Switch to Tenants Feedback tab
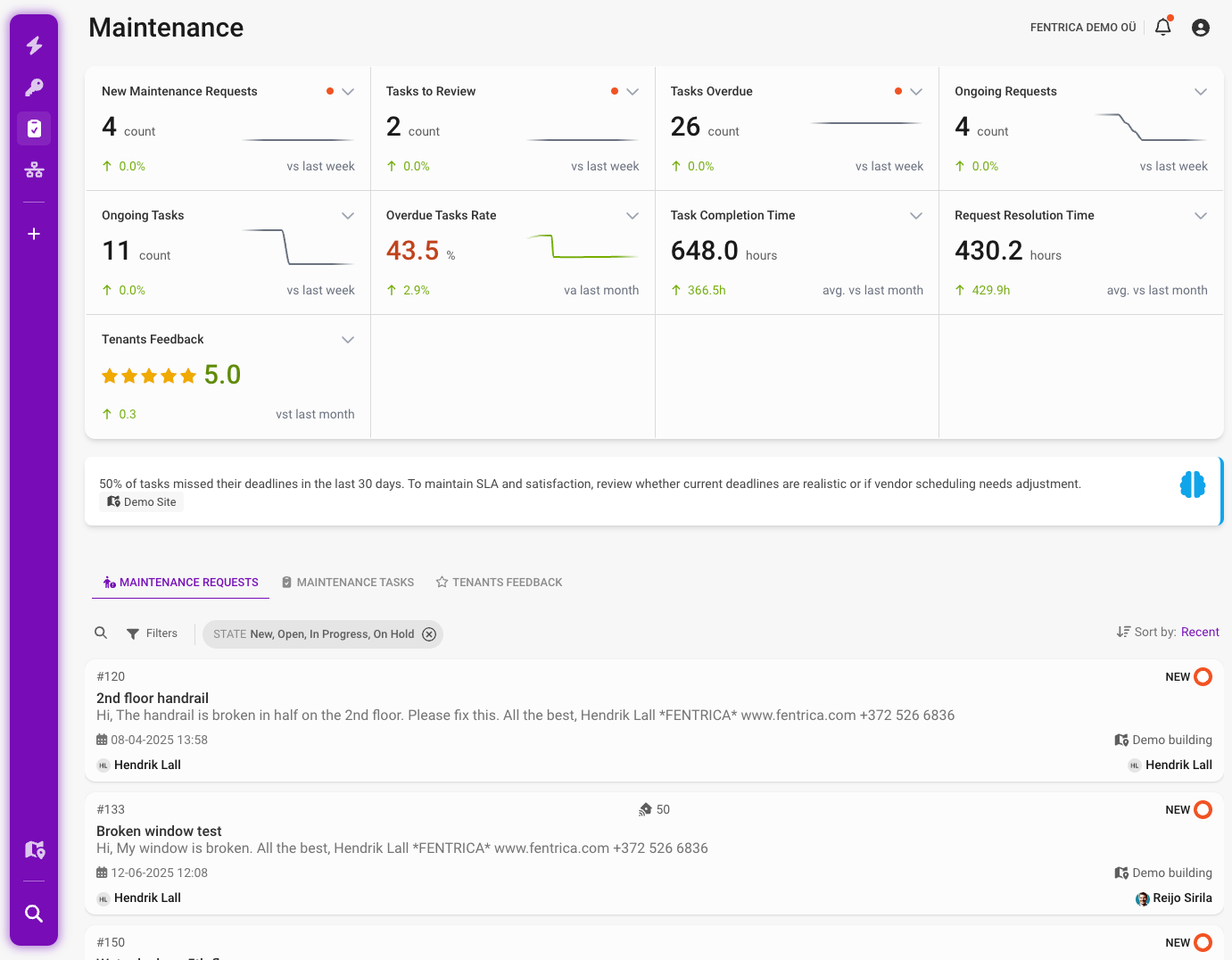 tap(499, 583)
